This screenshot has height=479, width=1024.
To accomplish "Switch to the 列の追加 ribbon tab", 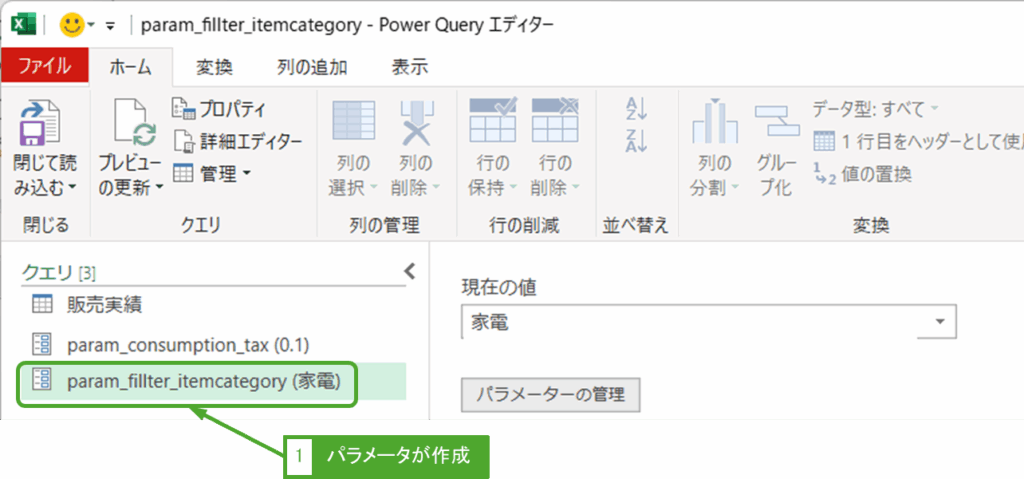I will (x=312, y=67).
